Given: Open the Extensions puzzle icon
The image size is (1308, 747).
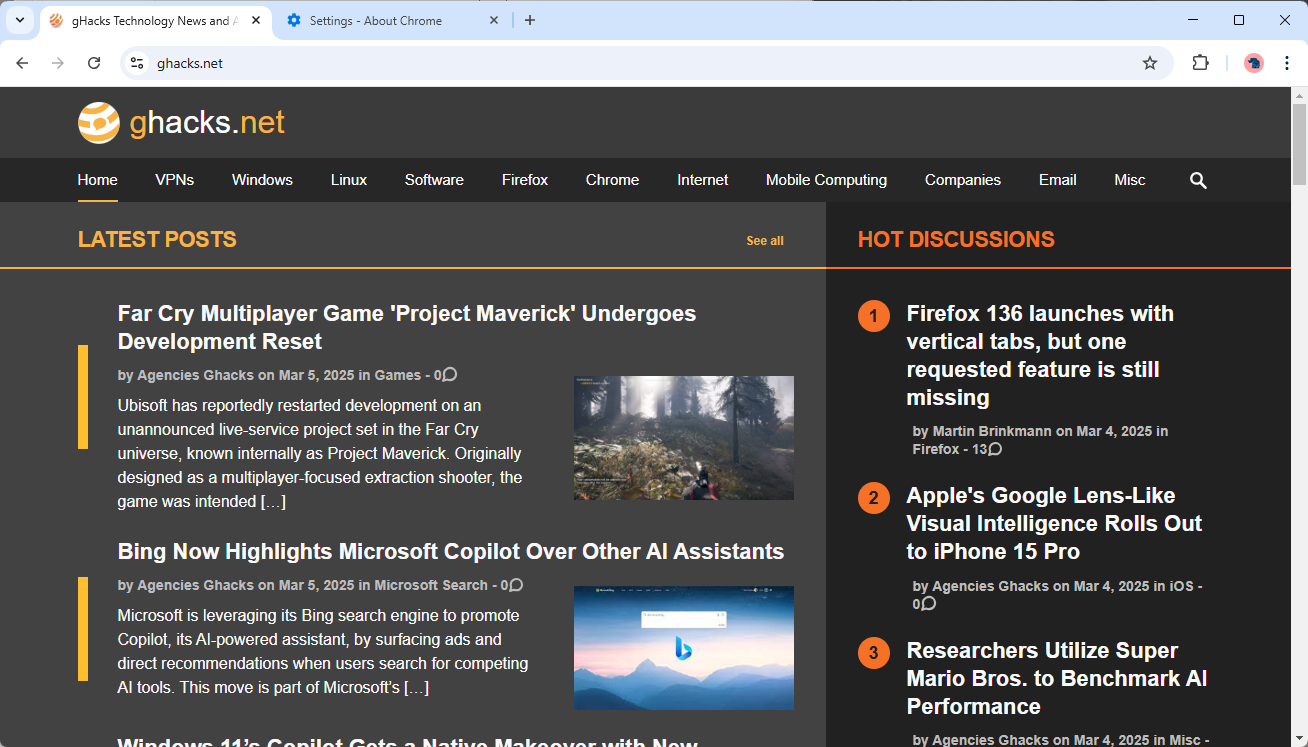Looking at the screenshot, I should (x=1200, y=63).
